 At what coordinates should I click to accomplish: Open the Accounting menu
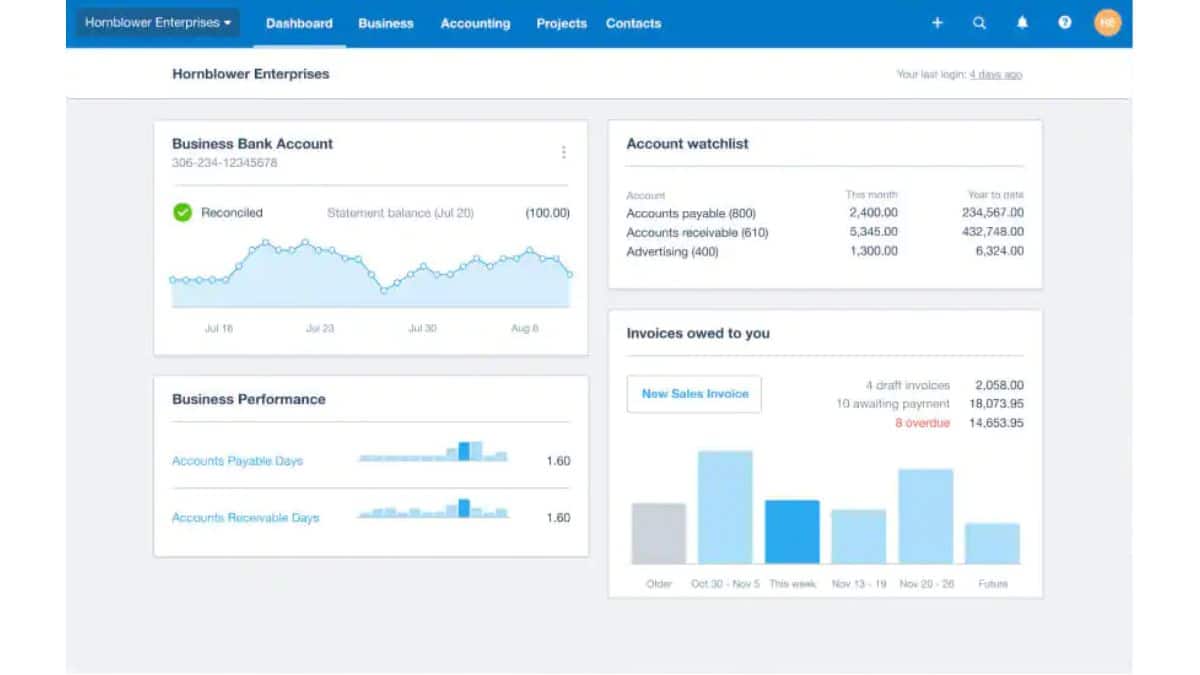tap(475, 23)
